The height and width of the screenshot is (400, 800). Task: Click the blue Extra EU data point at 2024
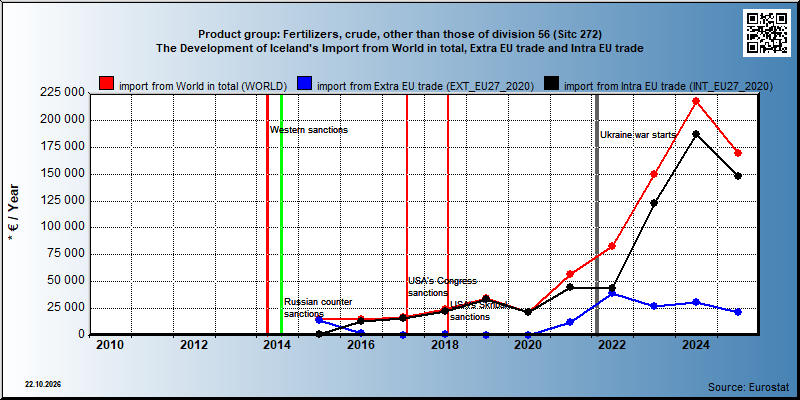(x=696, y=302)
